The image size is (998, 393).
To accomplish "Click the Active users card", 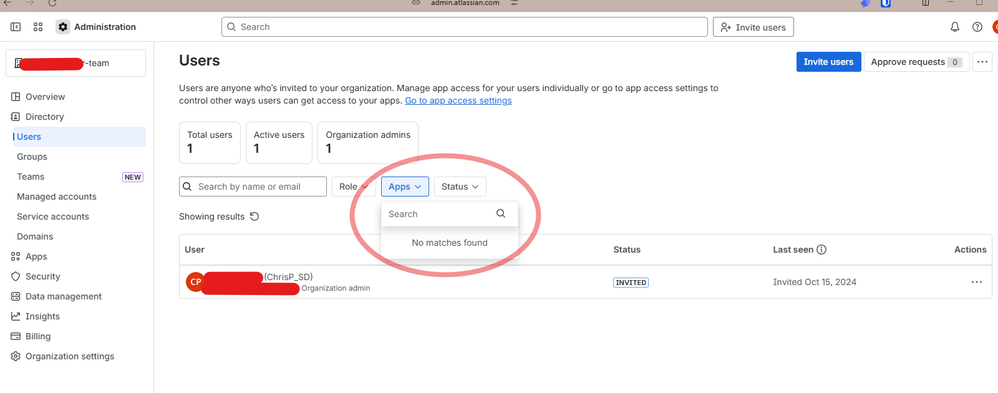I will [x=279, y=143].
